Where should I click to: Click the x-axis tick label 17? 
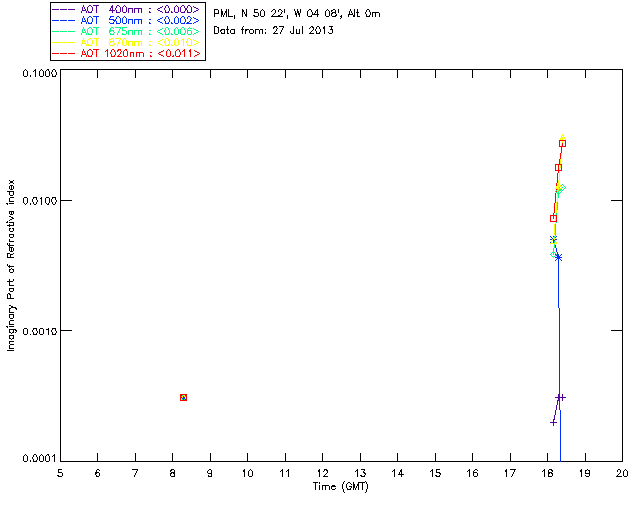click(x=510, y=474)
